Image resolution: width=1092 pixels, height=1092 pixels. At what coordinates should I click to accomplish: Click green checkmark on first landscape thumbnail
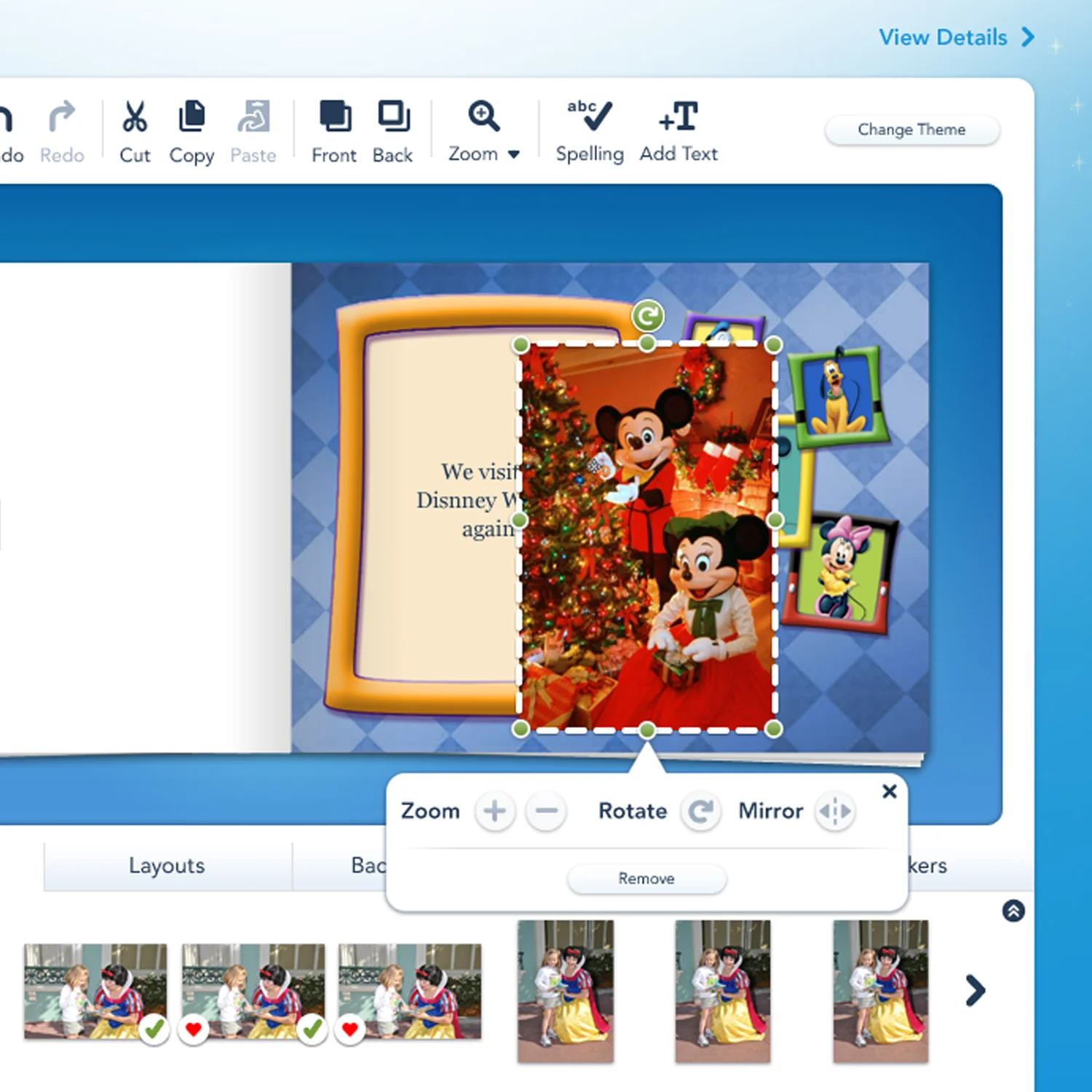tap(154, 1029)
